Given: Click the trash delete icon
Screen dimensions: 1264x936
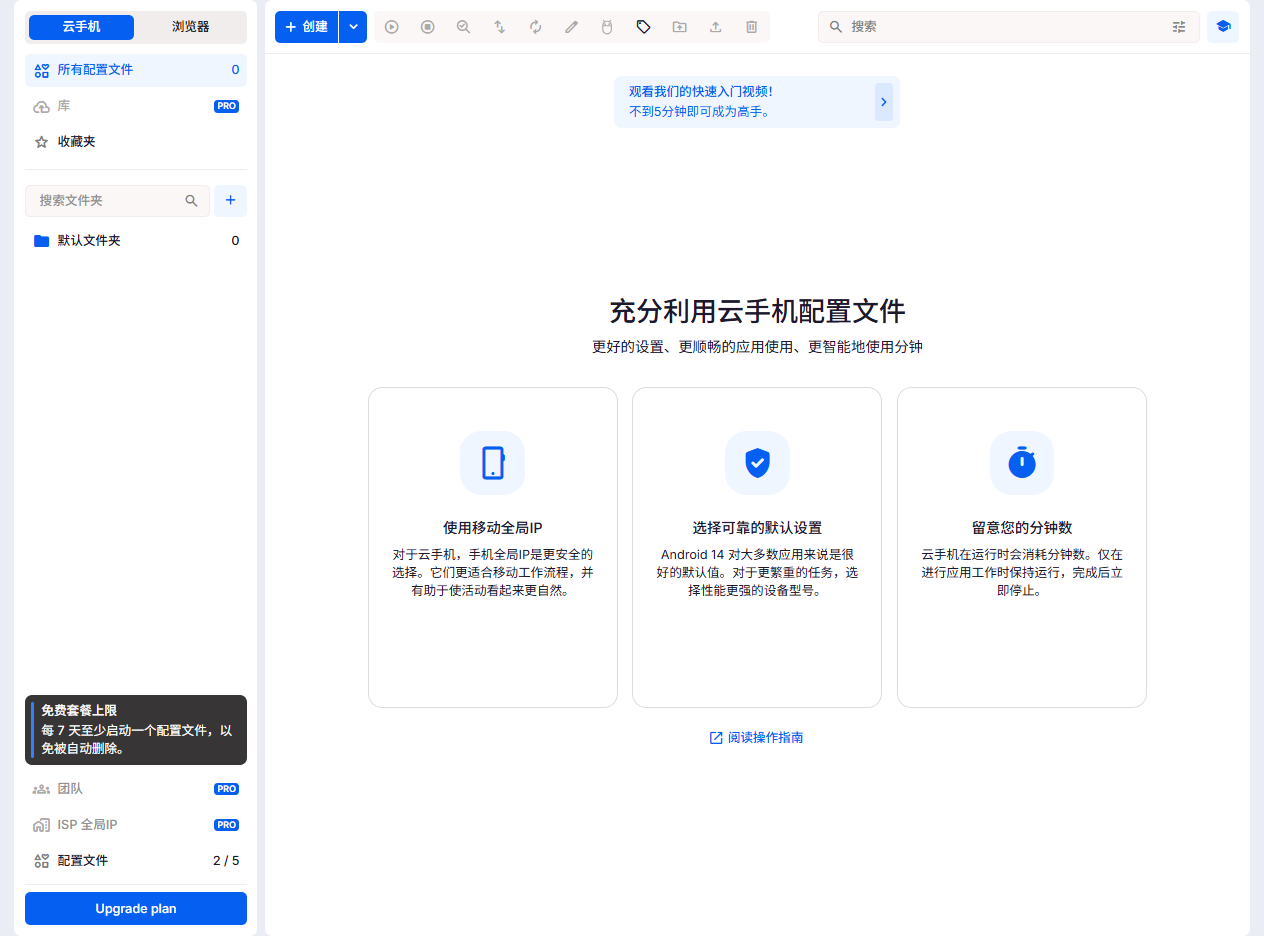Looking at the screenshot, I should coord(751,27).
